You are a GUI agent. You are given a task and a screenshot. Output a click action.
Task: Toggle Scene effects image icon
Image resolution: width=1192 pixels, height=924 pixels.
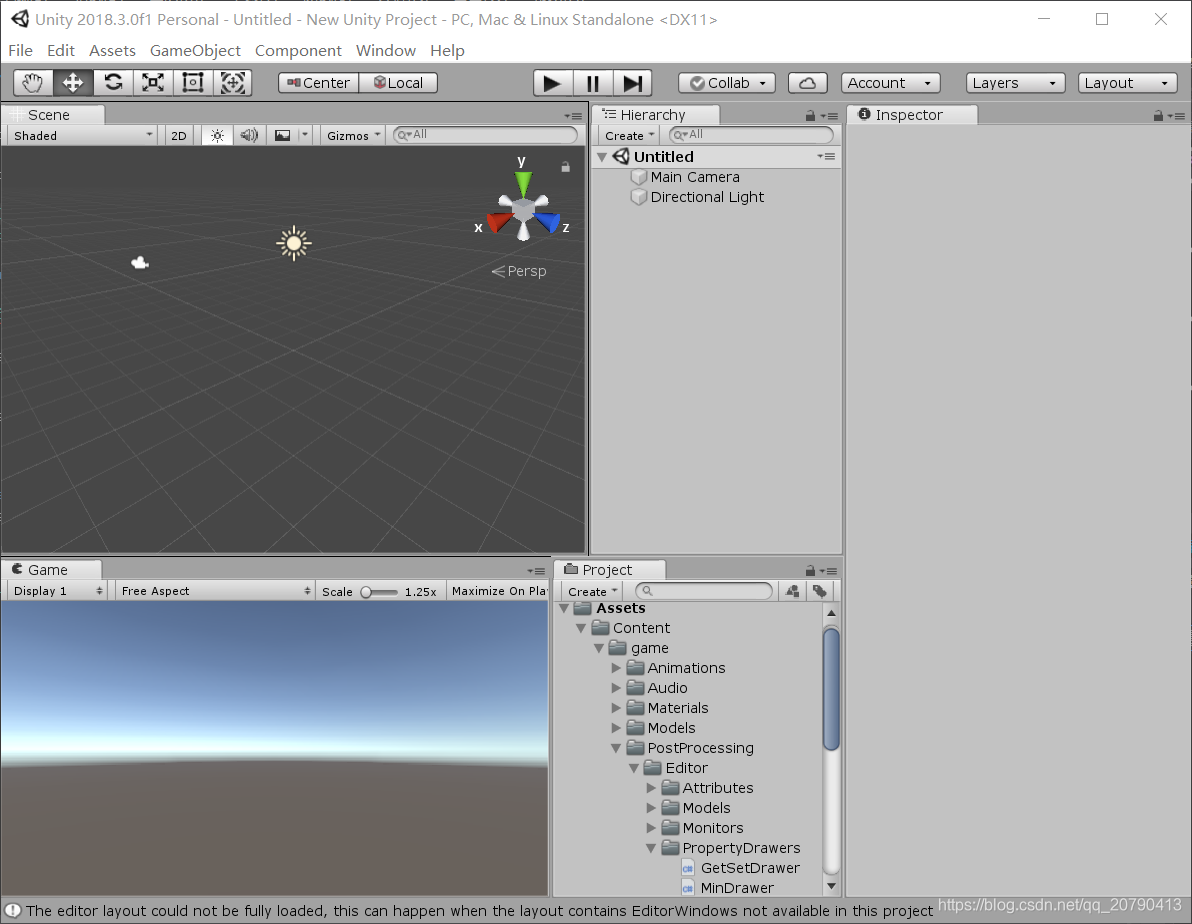pos(282,135)
